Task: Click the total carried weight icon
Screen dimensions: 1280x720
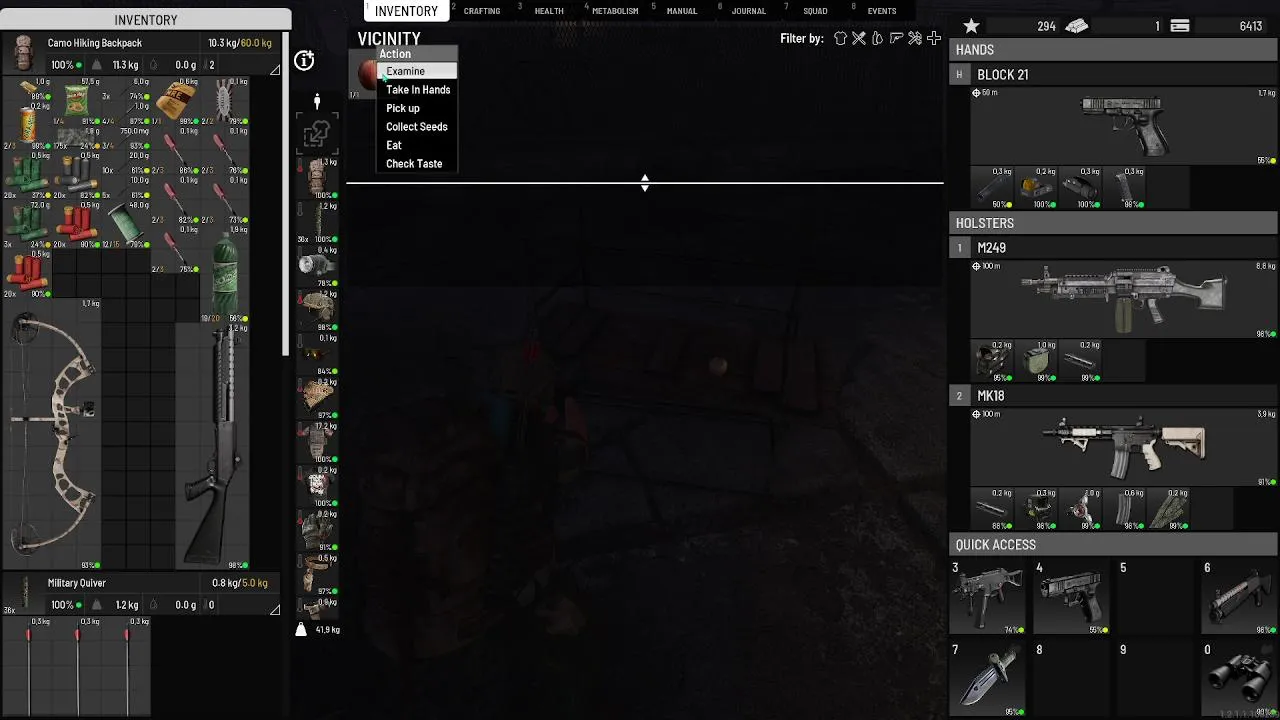Action: [x=301, y=630]
